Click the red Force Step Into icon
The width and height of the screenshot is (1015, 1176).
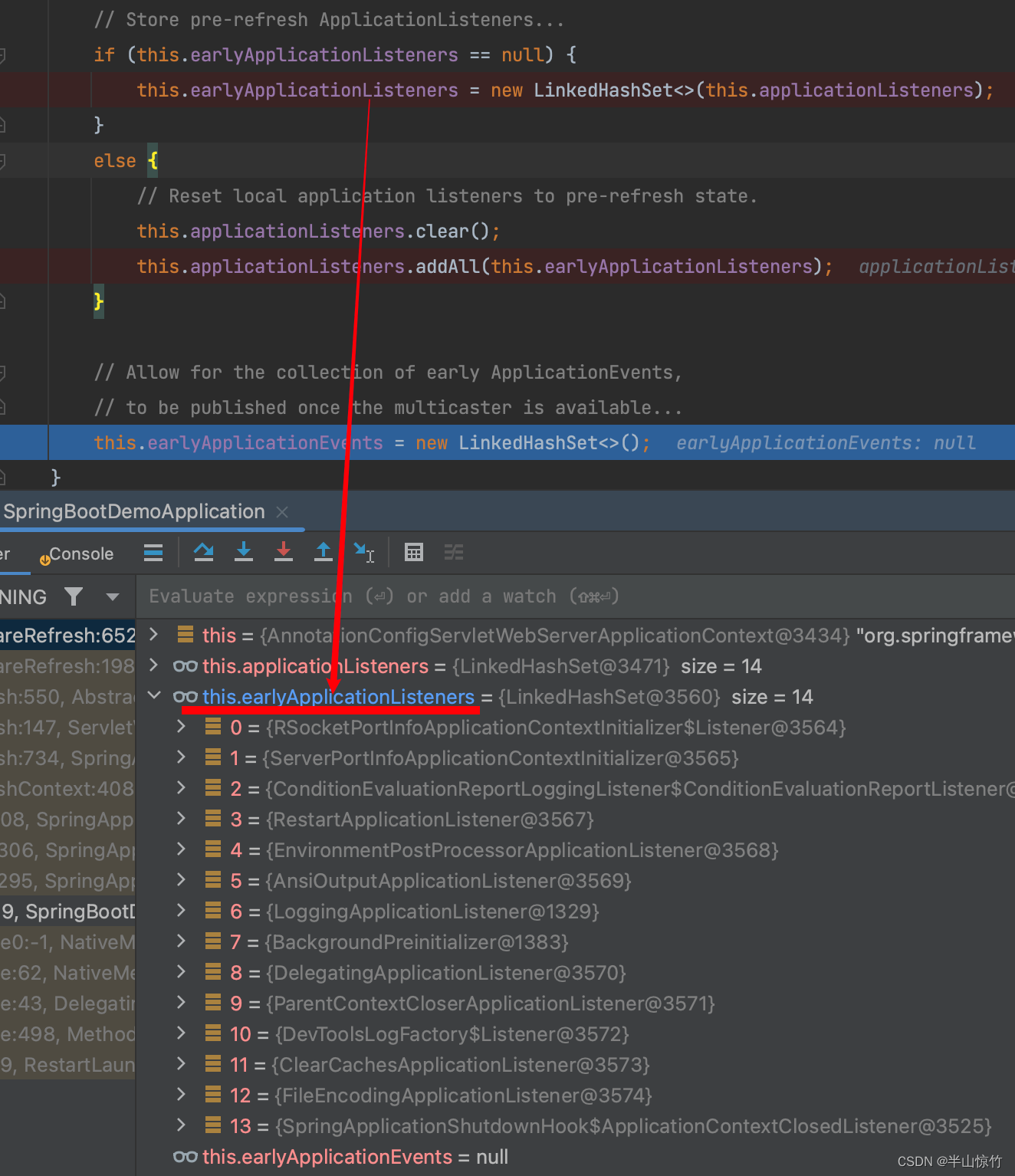[x=284, y=553]
